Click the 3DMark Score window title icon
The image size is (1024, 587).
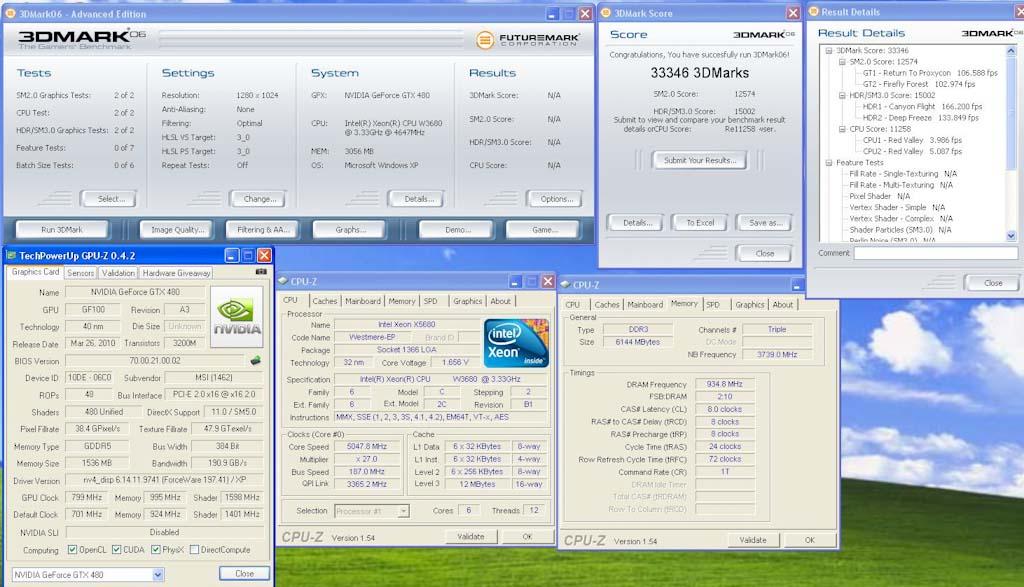click(x=605, y=12)
